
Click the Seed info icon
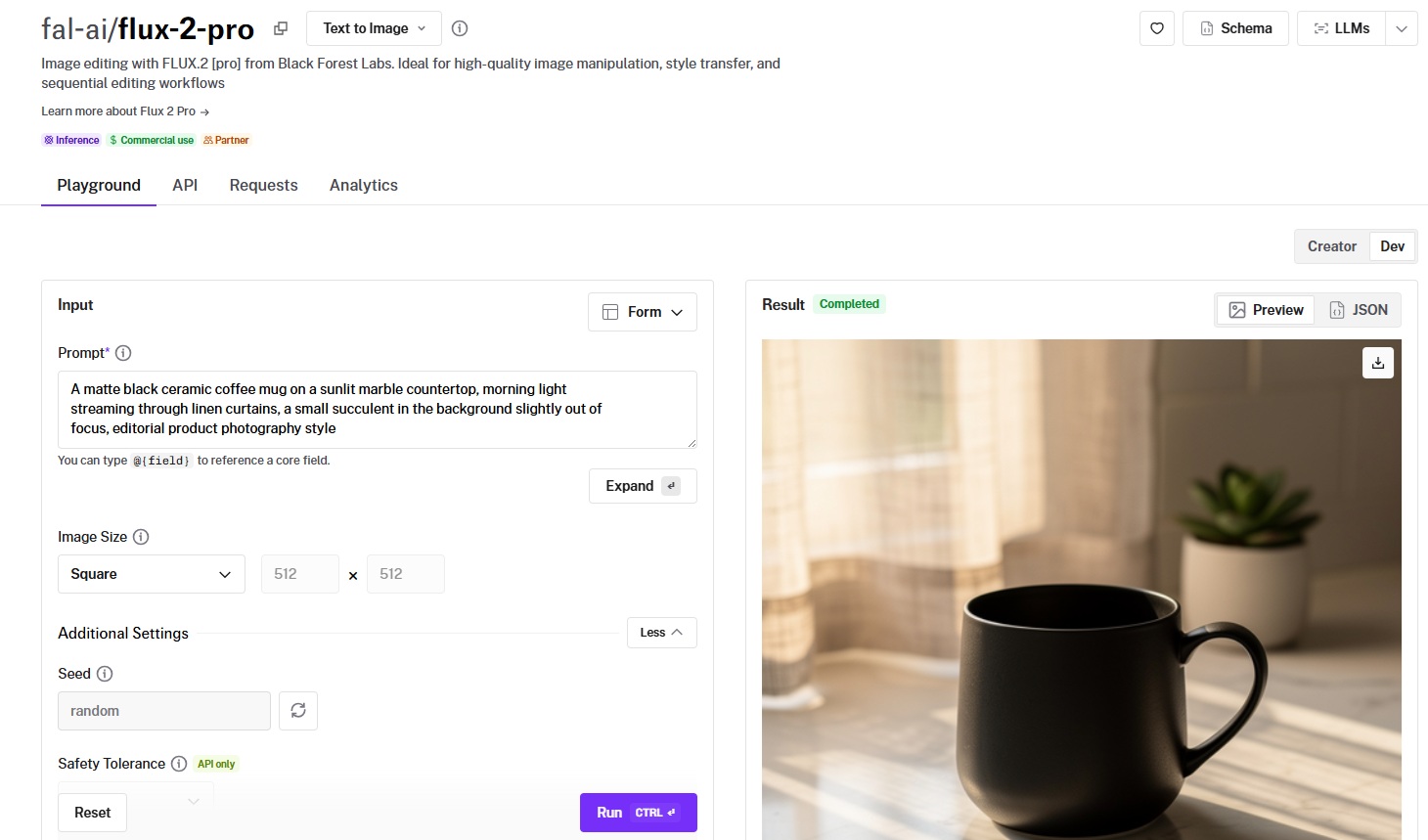coord(105,674)
